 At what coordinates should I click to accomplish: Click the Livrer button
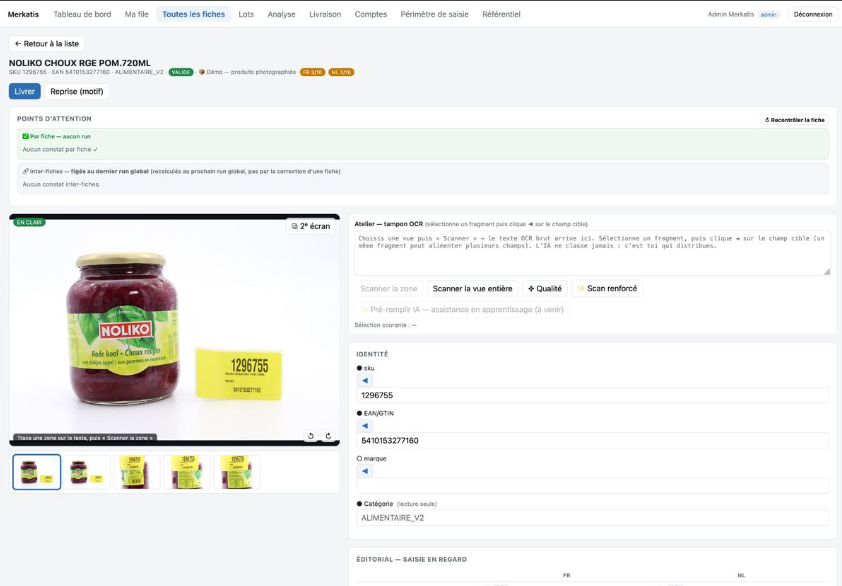[x=25, y=91]
